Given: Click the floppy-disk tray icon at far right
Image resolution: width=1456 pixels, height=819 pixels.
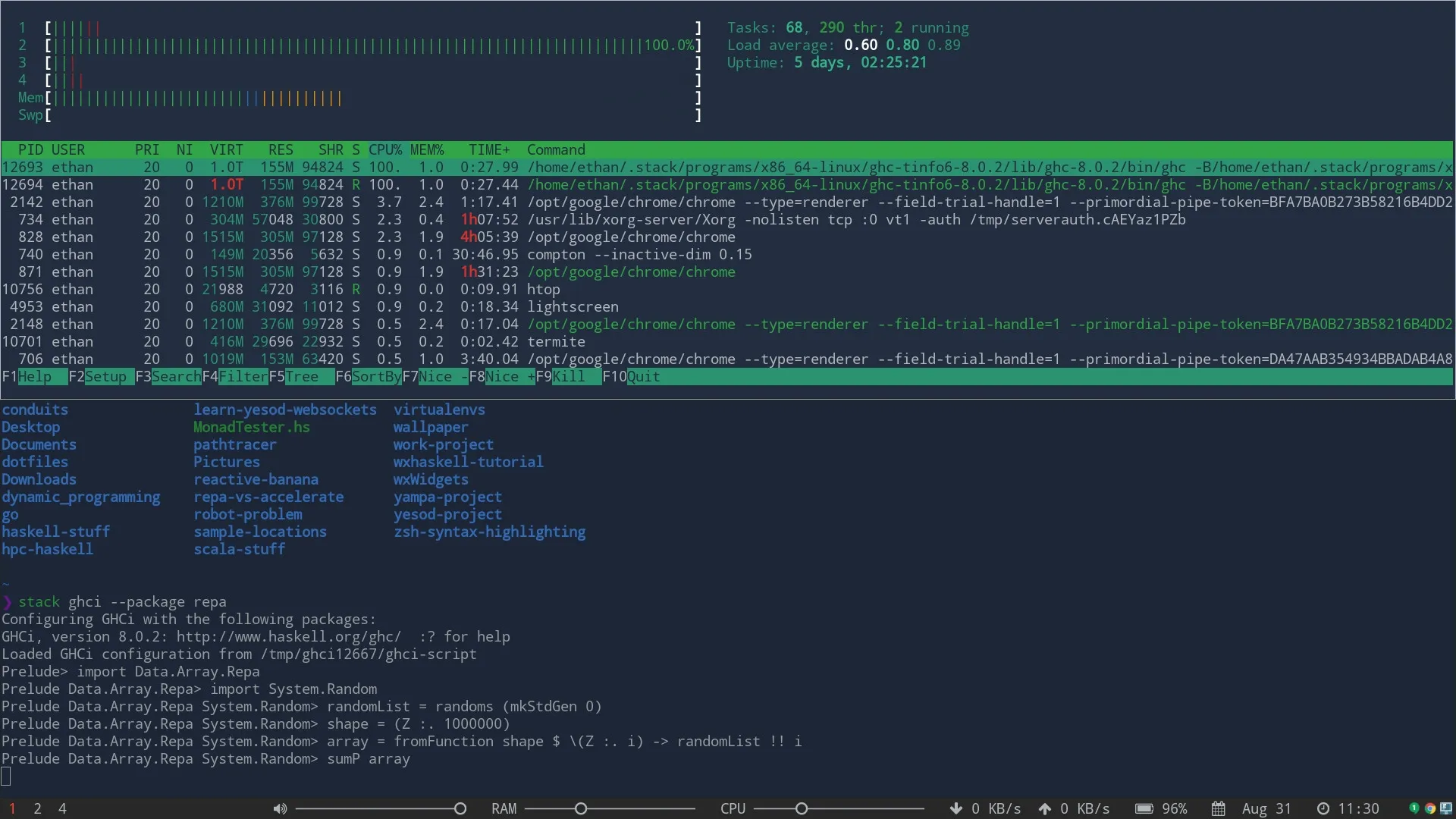Looking at the screenshot, I should 1446,808.
